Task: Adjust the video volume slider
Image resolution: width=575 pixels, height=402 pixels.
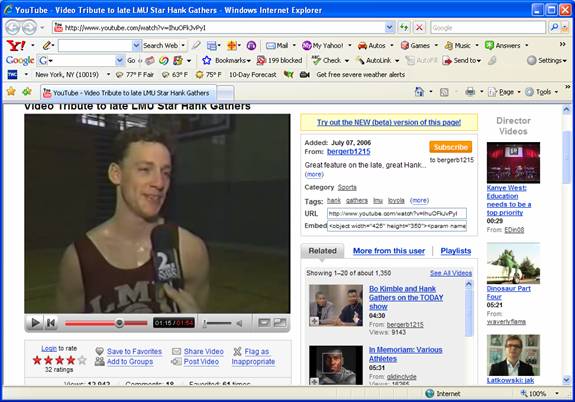Action: pos(217,323)
